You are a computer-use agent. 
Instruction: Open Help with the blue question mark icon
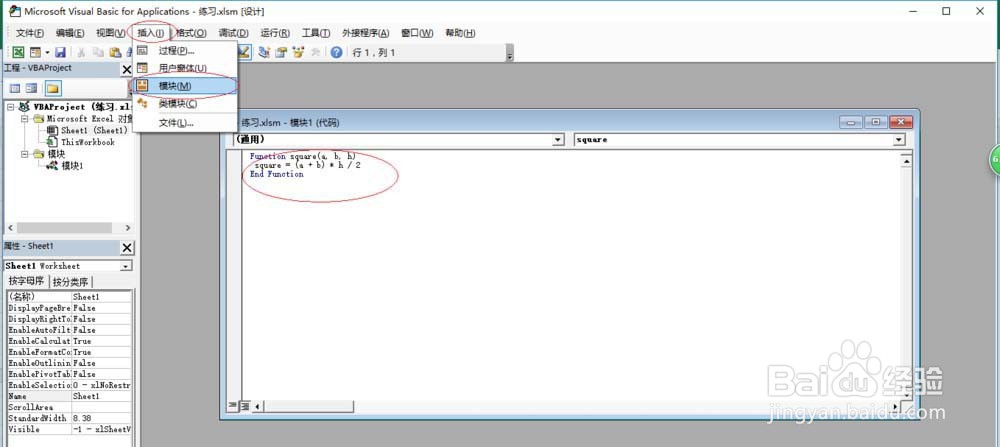coord(336,53)
